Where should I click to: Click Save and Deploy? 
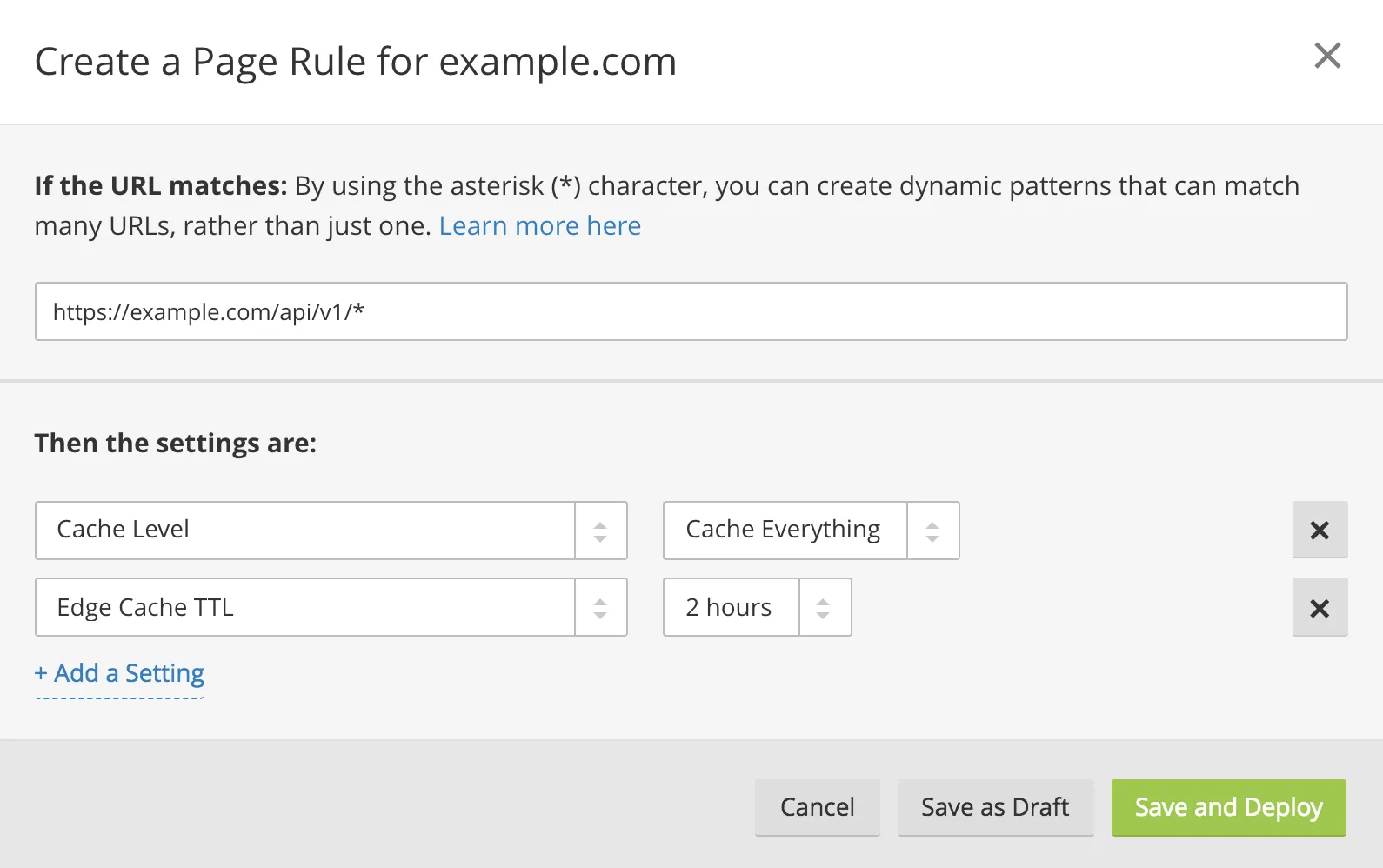[1228, 807]
